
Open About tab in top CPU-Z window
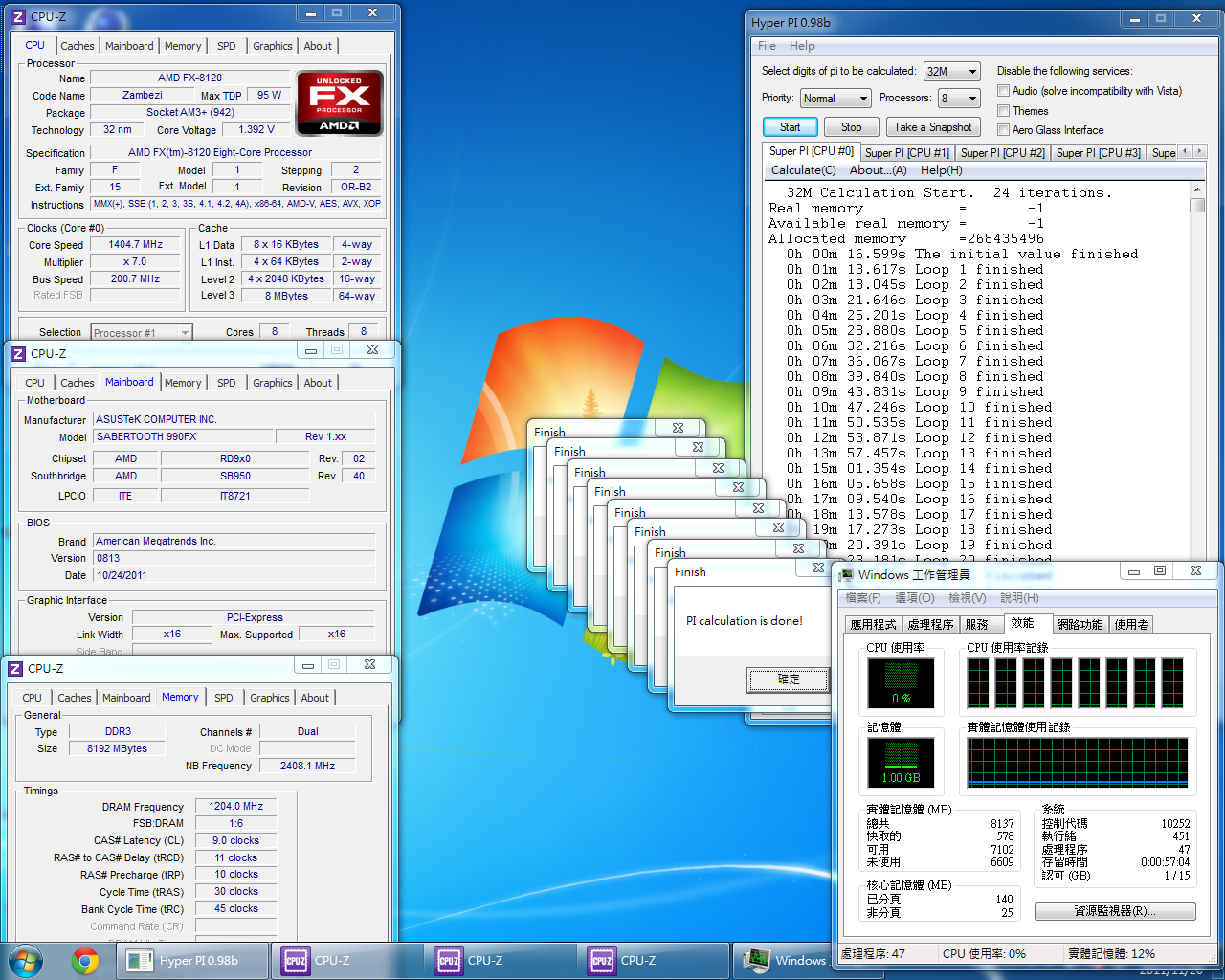(318, 46)
